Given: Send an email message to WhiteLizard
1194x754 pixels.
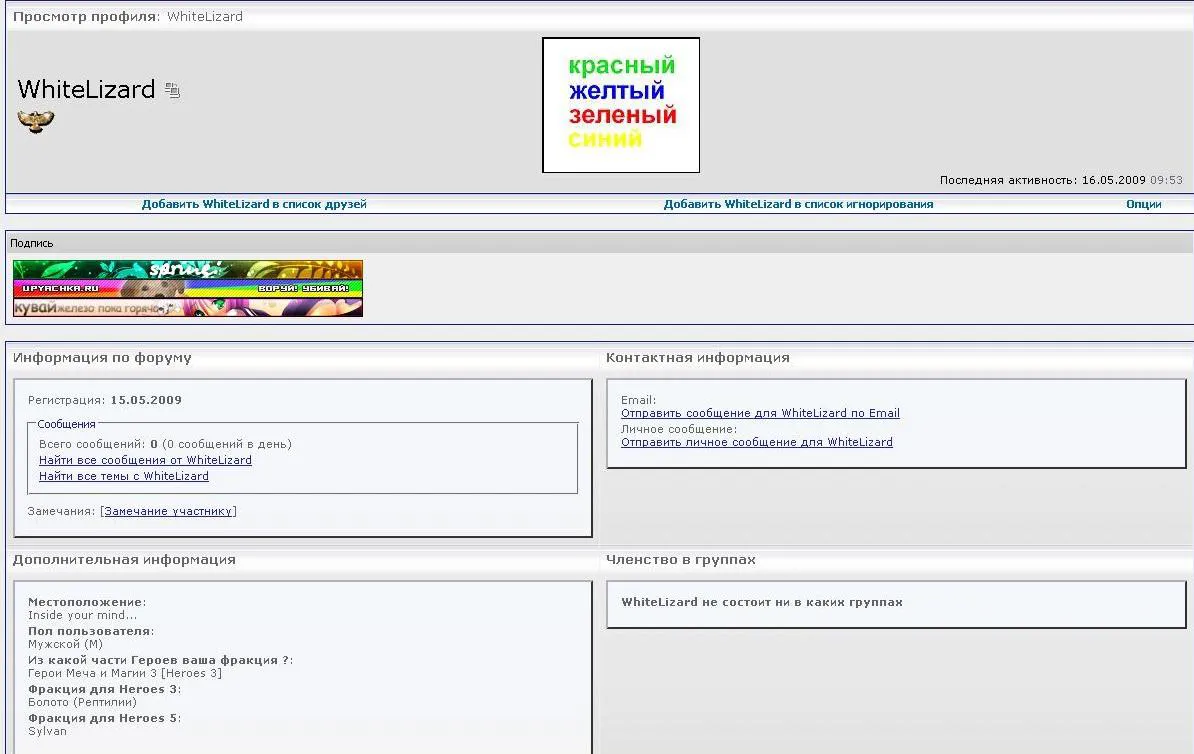Looking at the screenshot, I should (x=760, y=413).
